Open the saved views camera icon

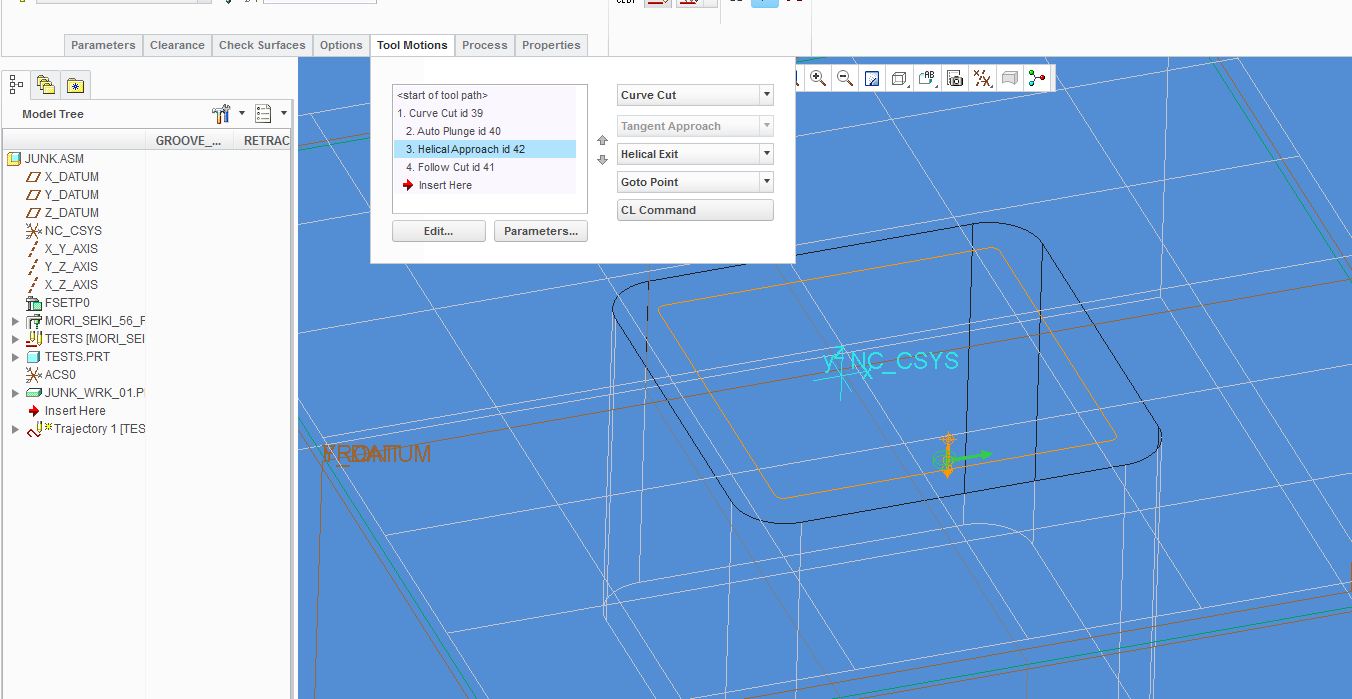pos(956,78)
